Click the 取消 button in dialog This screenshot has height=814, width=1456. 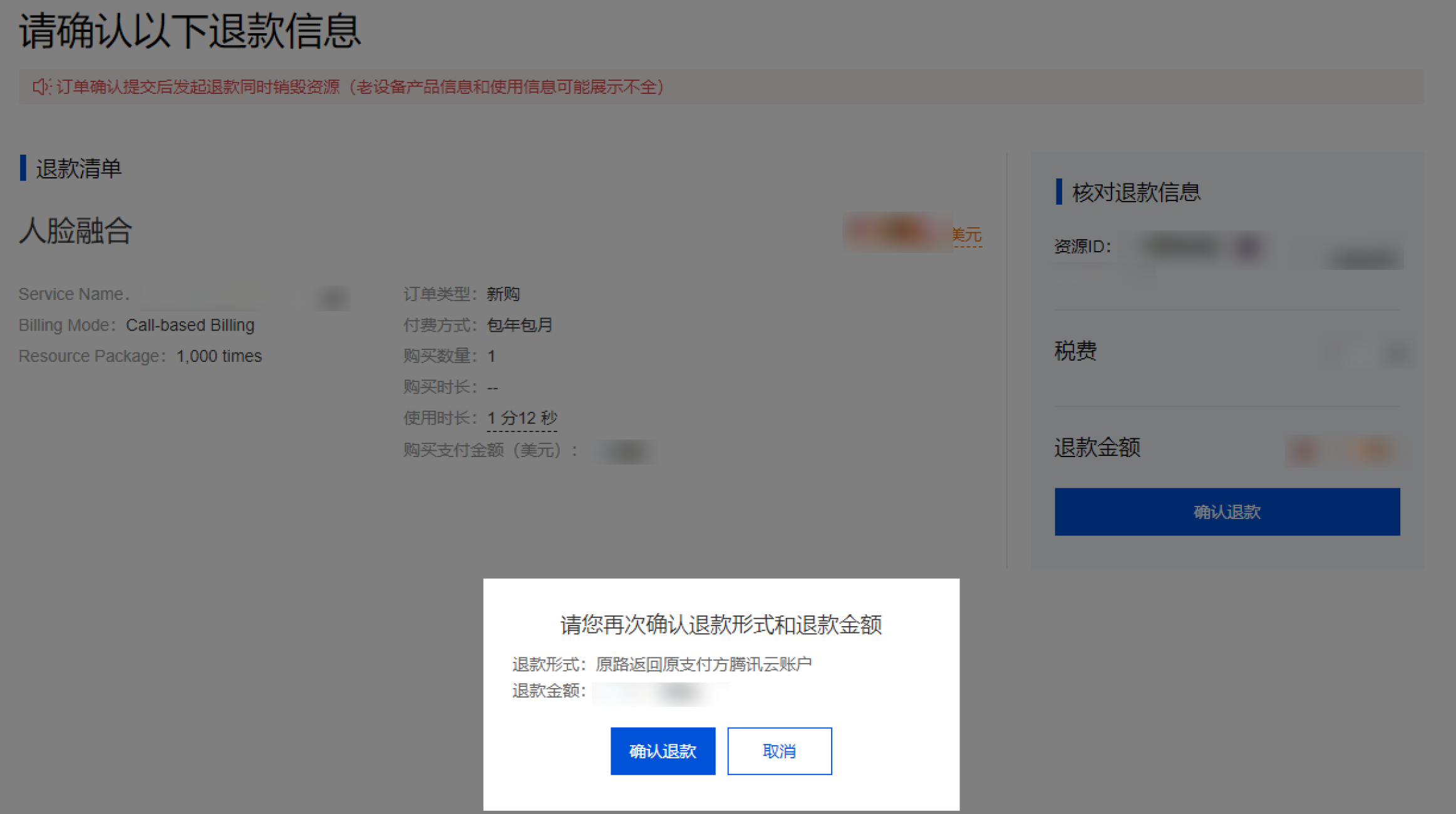779,751
